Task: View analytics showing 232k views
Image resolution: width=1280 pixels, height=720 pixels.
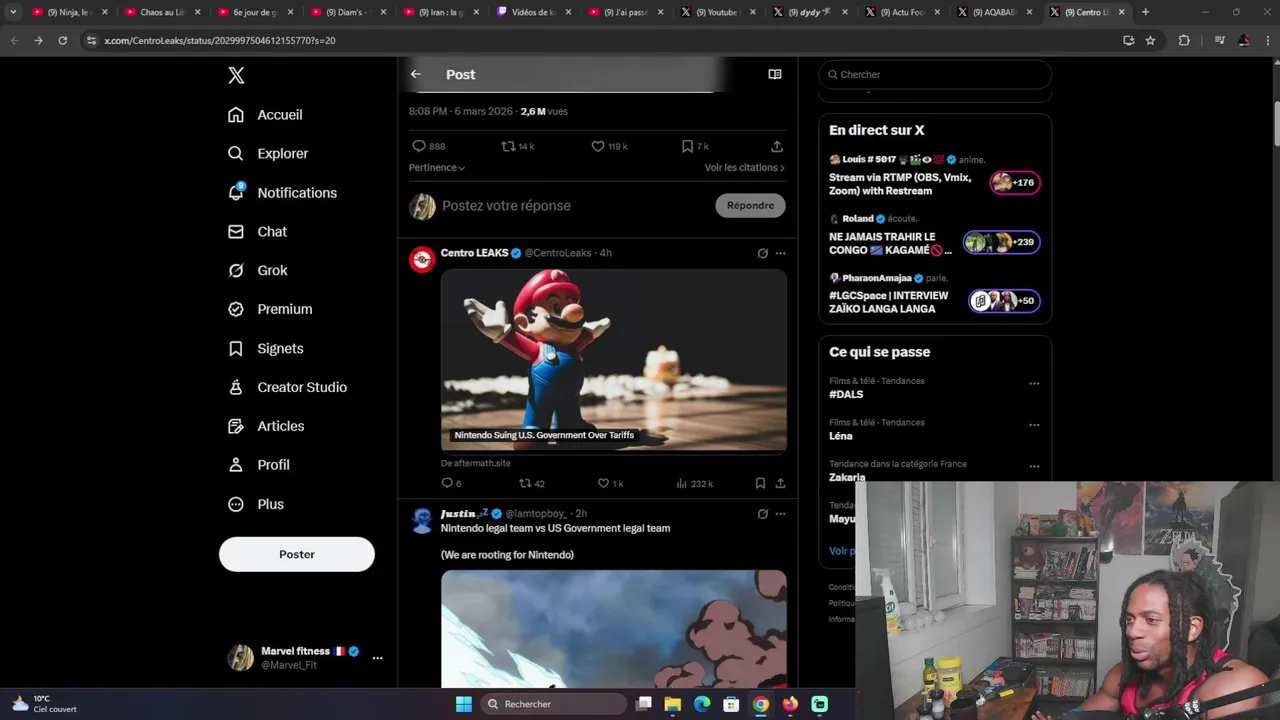Action: point(694,483)
